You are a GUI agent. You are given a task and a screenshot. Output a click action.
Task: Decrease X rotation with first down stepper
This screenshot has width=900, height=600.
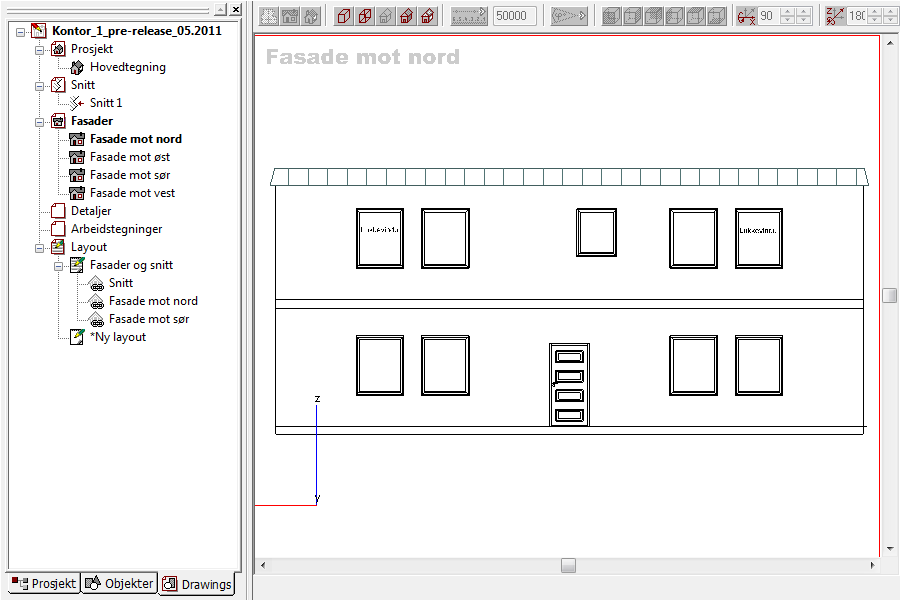[x=788, y=21]
